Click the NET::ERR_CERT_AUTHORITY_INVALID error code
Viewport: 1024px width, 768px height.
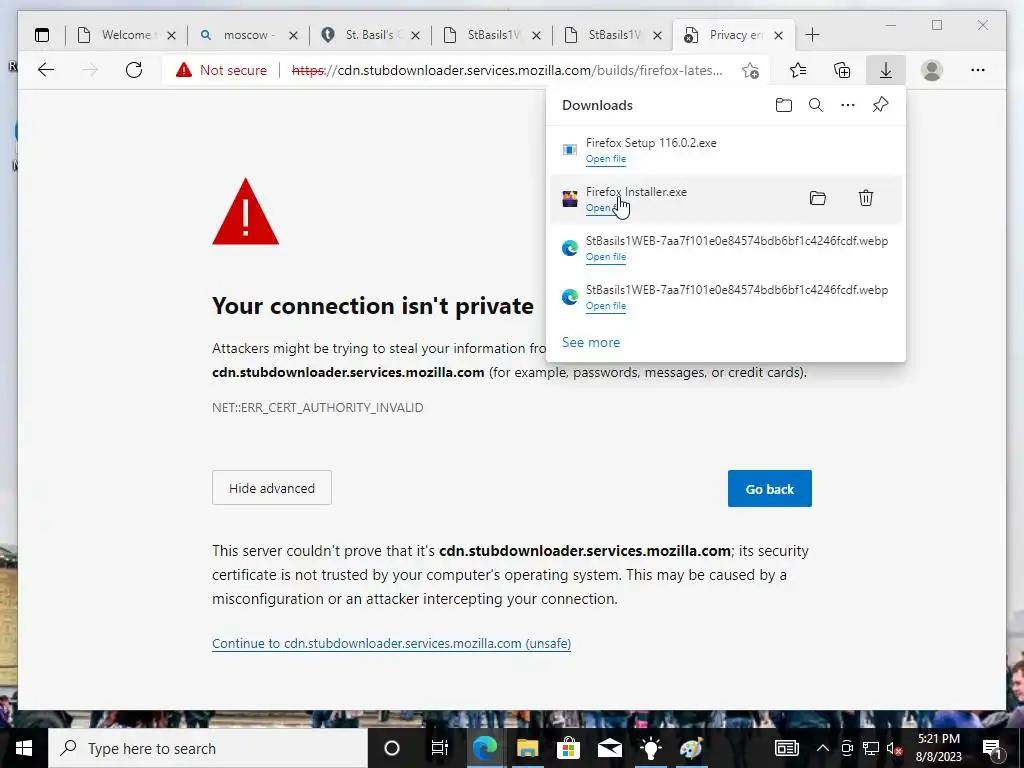click(317, 408)
